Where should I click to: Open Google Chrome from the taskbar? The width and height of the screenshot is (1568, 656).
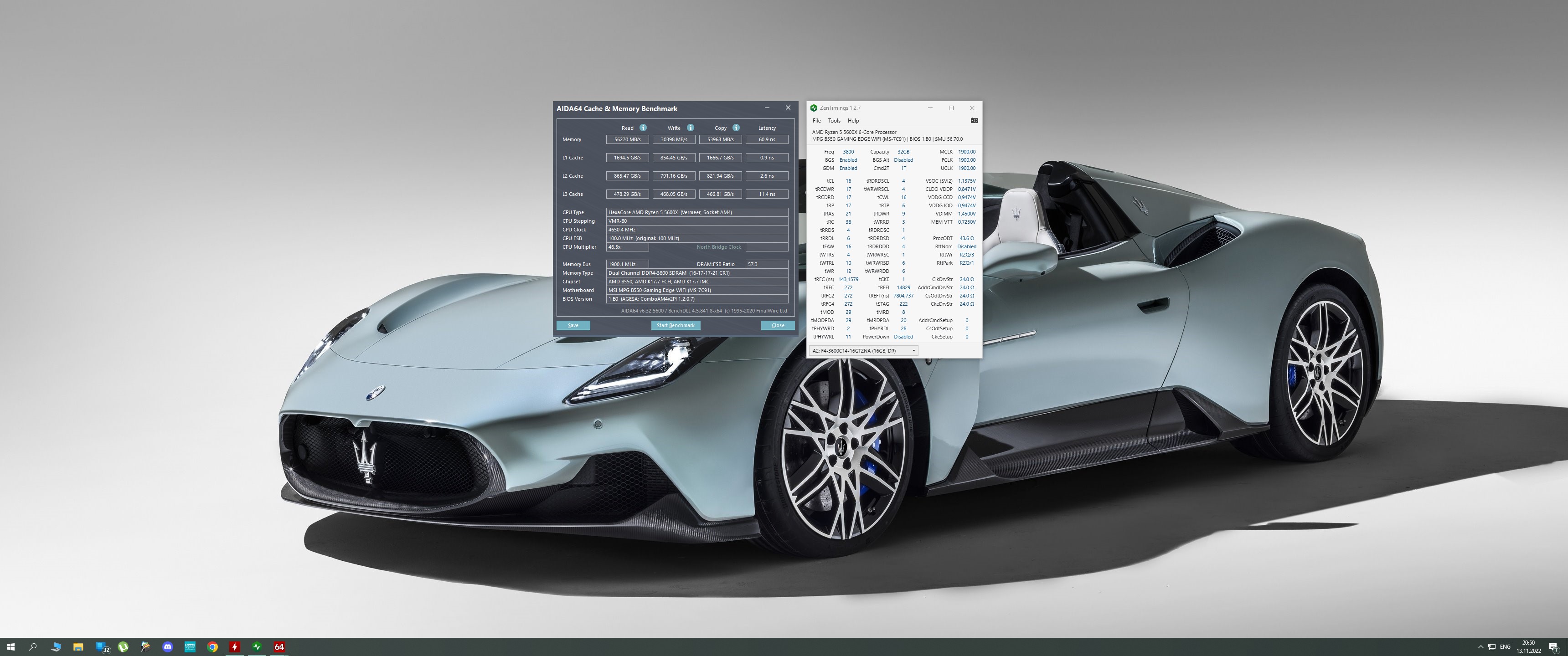pos(212,647)
